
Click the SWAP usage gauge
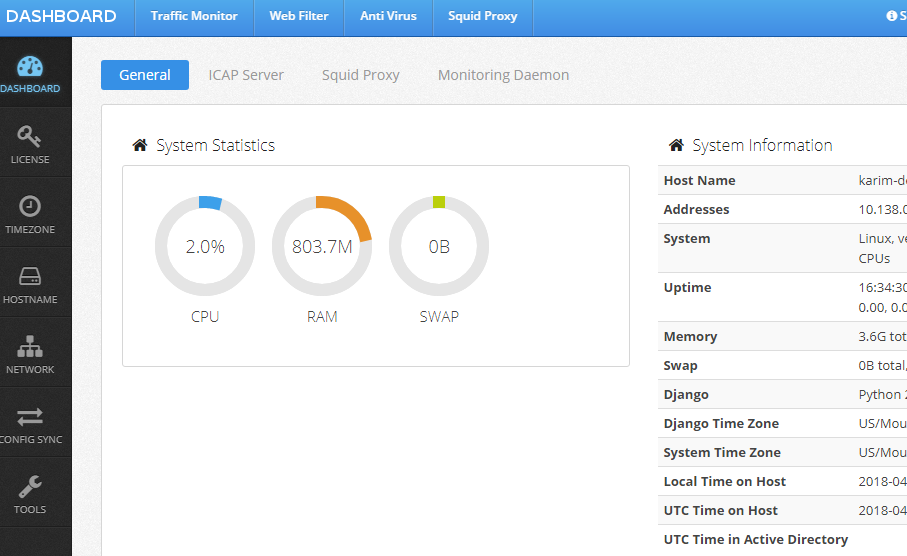point(438,246)
